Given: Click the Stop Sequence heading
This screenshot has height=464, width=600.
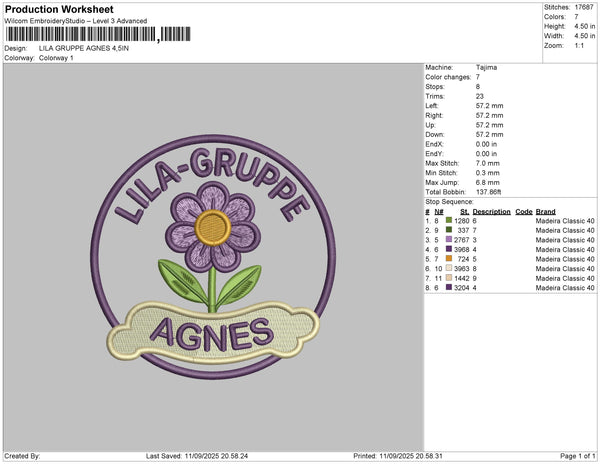Looking at the screenshot, I should point(450,202).
